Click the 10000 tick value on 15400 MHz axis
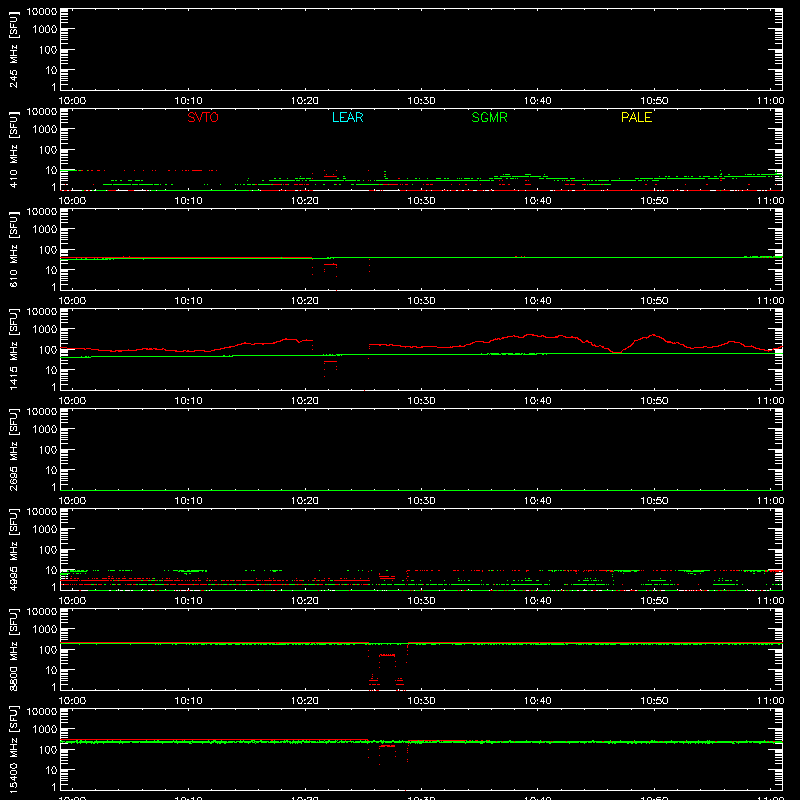 click(42, 712)
